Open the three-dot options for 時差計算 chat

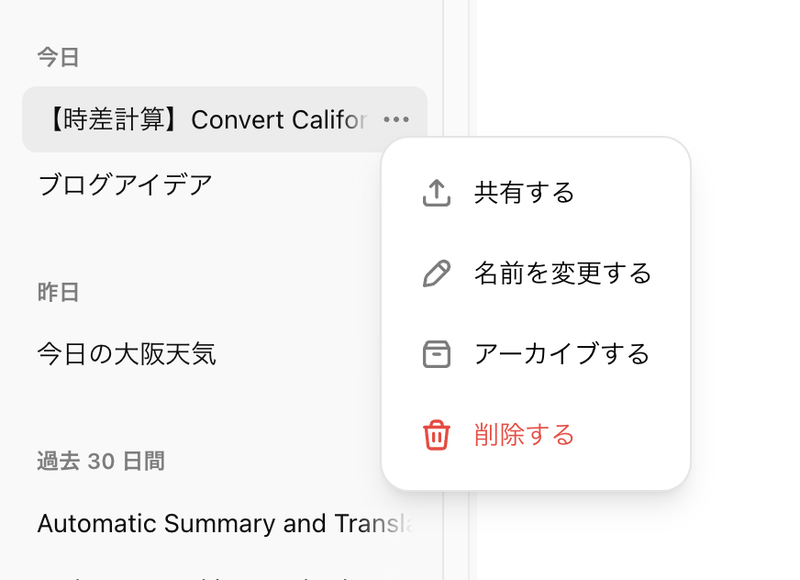396,120
